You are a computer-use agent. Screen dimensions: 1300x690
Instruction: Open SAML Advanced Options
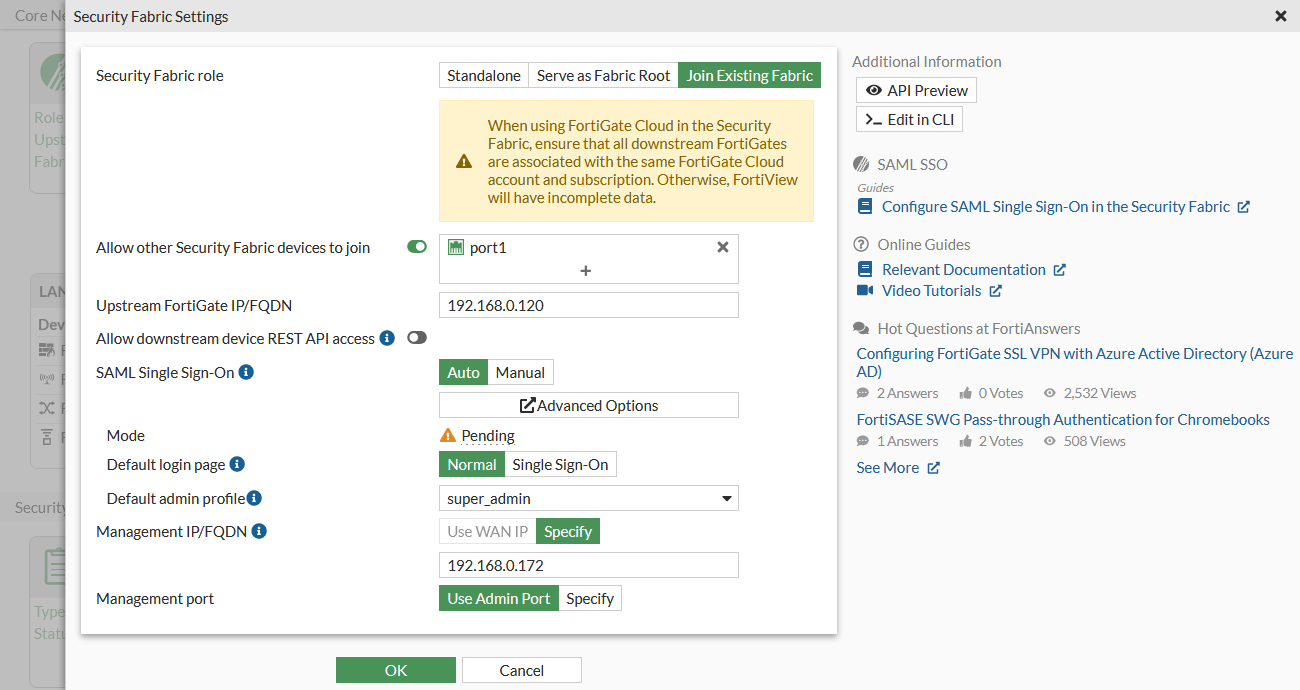[x=588, y=405]
